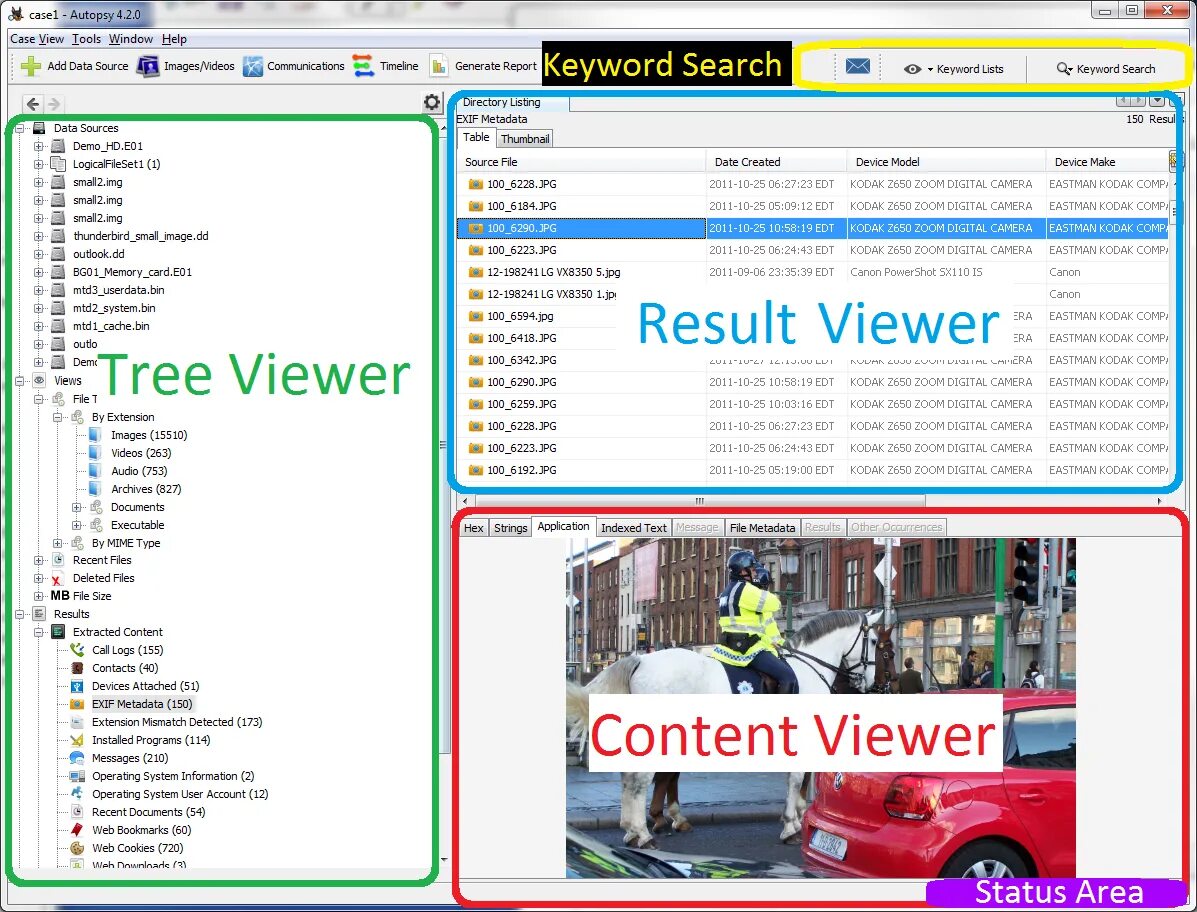This screenshot has width=1197, height=912.
Task: Click the envelope icon in the toolbar
Action: [x=857, y=67]
